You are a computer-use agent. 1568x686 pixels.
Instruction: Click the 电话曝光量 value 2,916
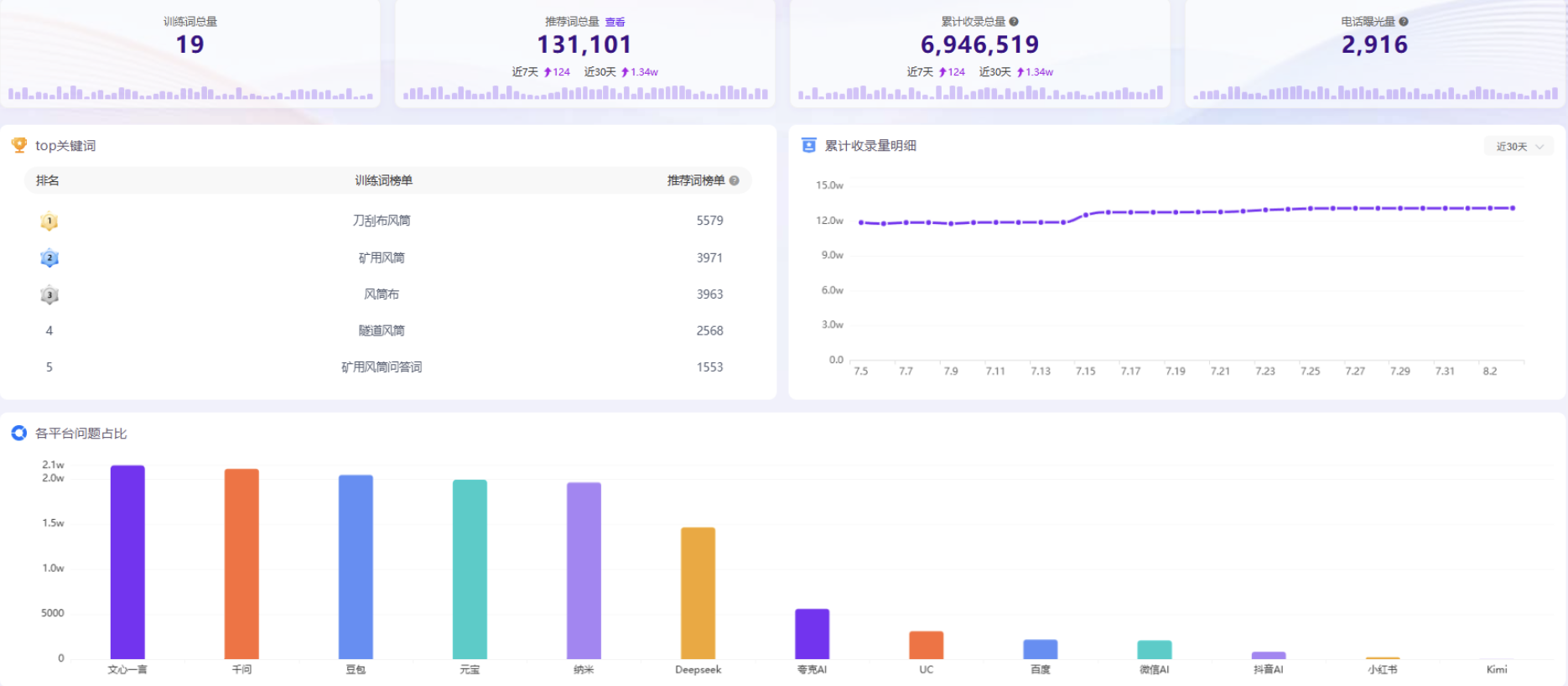coord(1374,44)
